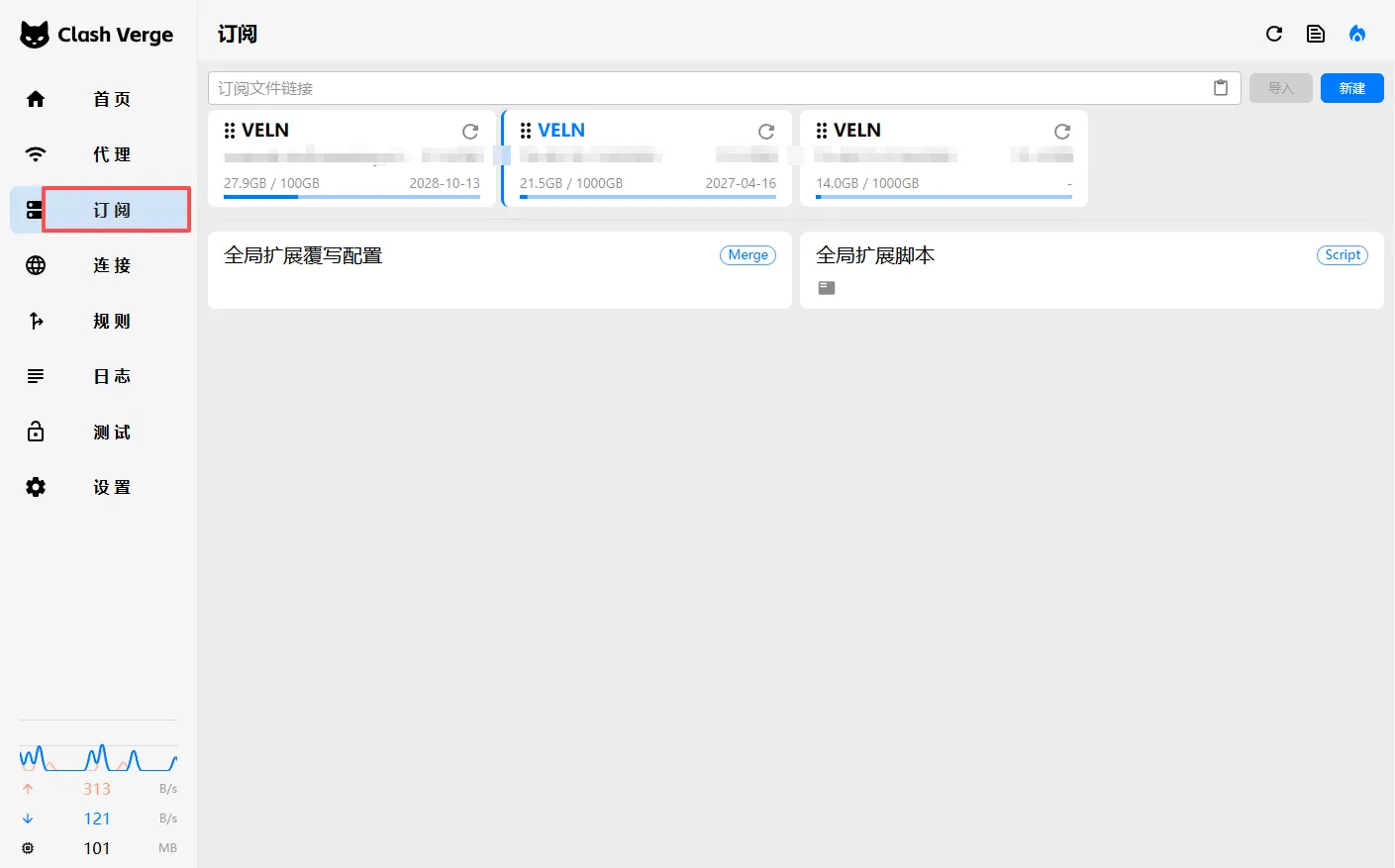Viewport: 1395px width, 868px height.
Task: Refresh the VELN subscription with 27.9GB usage
Action: click(470, 132)
